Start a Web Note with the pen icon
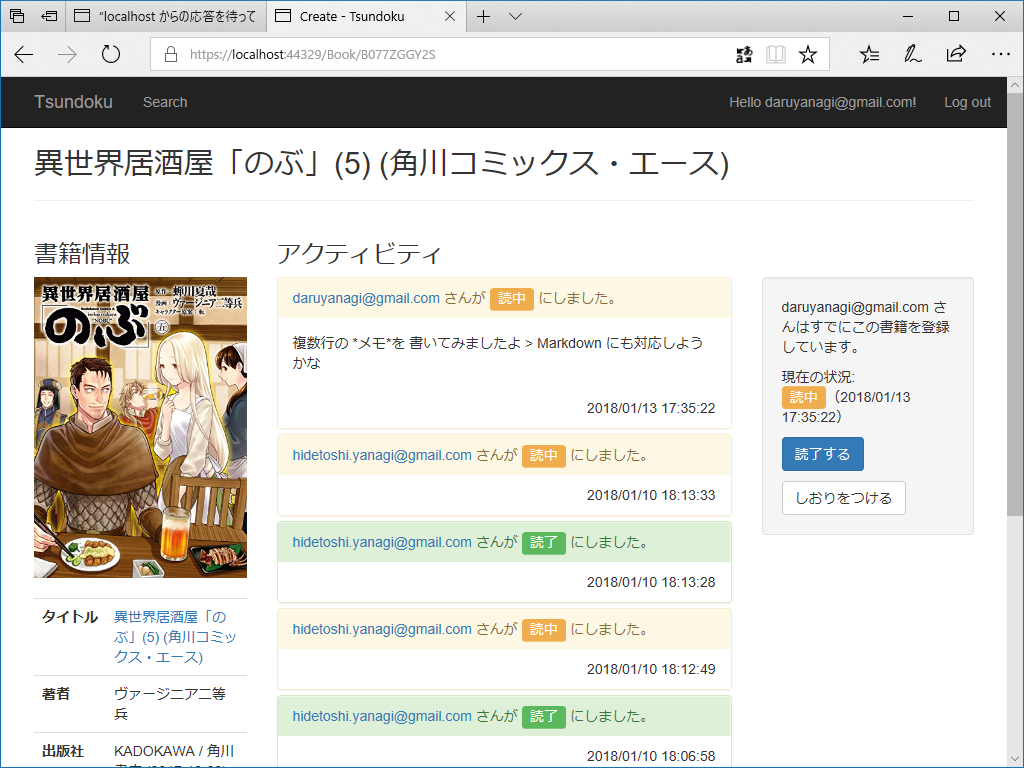This screenshot has height=768, width=1024. click(x=912, y=54)
